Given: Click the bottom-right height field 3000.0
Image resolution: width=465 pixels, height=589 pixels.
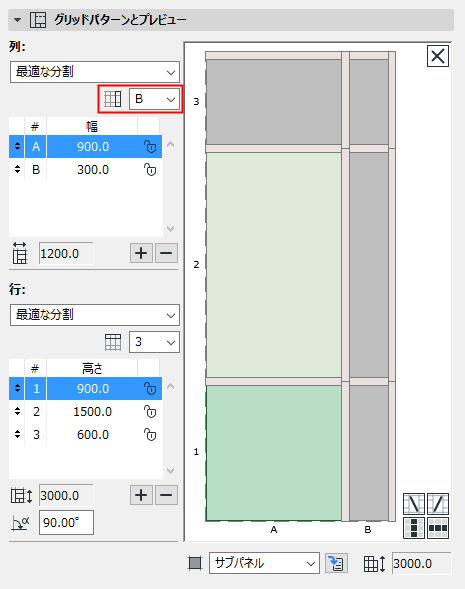Looking at the screenshot, I should (x=421, y=563).
